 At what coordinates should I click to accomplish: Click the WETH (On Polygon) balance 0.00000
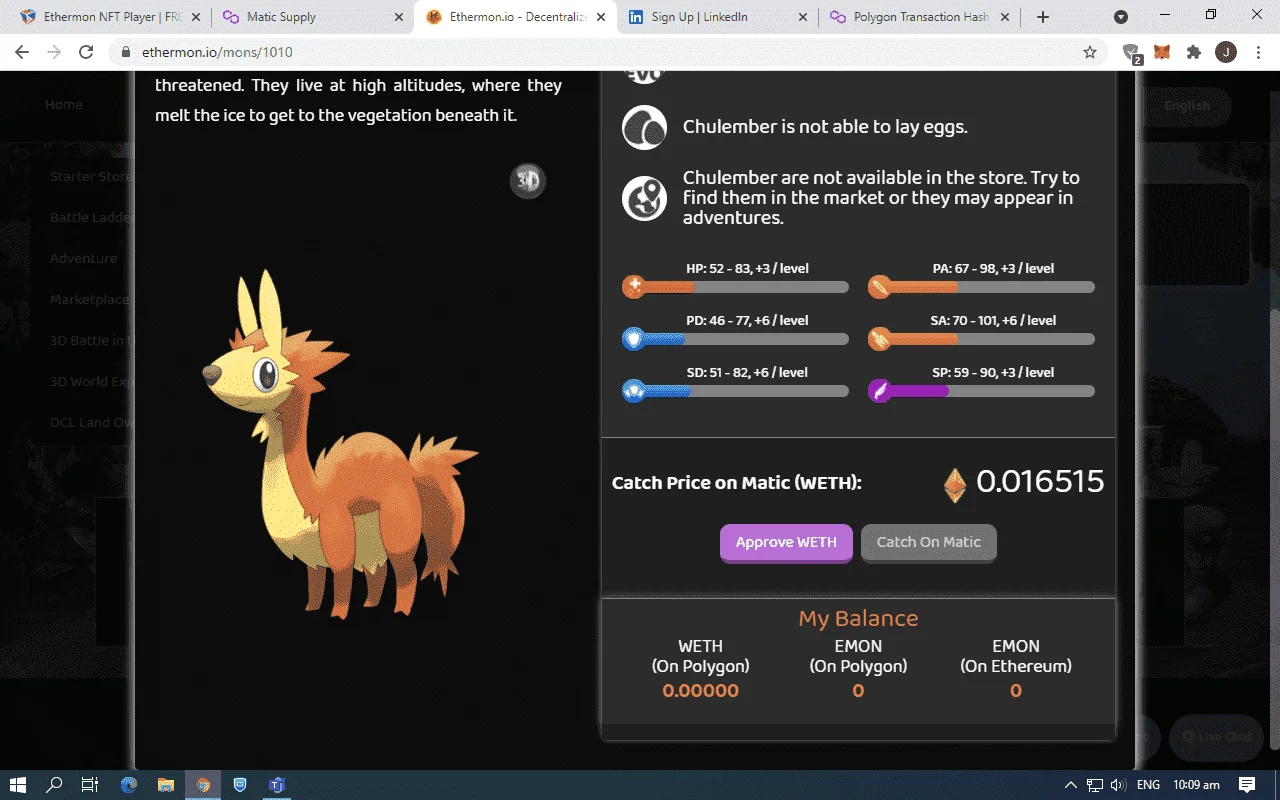click(700, 691)
